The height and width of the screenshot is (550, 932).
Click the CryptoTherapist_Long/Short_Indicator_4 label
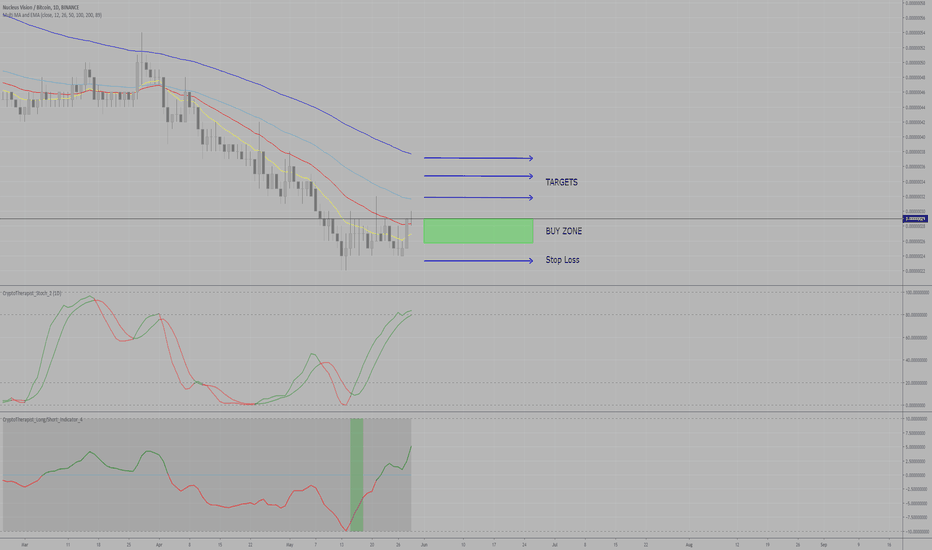(x=43, y=420)
